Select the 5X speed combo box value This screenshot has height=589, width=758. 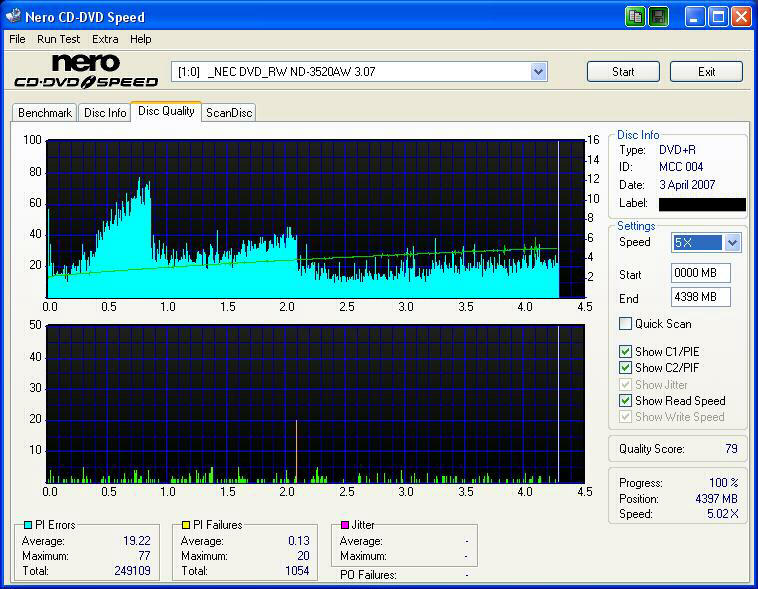pyautogui.click(x=698, y=242)
